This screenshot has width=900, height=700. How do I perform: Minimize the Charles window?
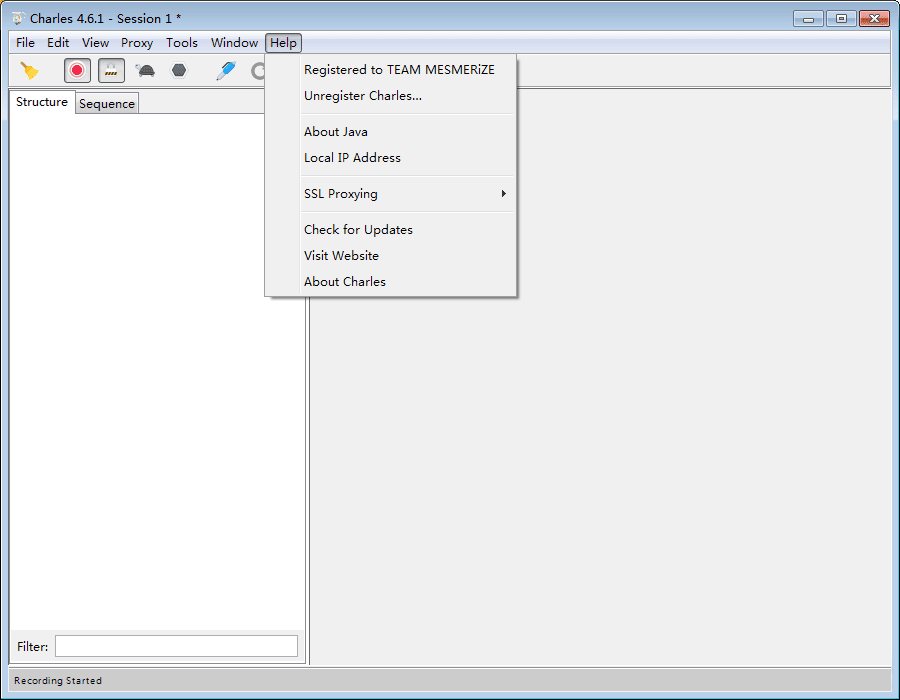[808, 19]
